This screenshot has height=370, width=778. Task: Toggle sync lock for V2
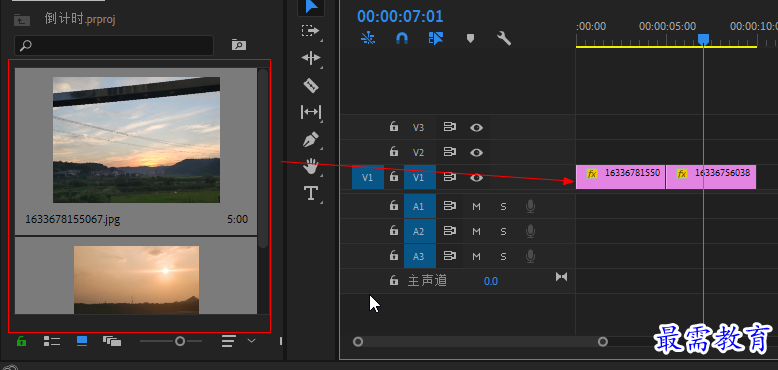point(450,152)
